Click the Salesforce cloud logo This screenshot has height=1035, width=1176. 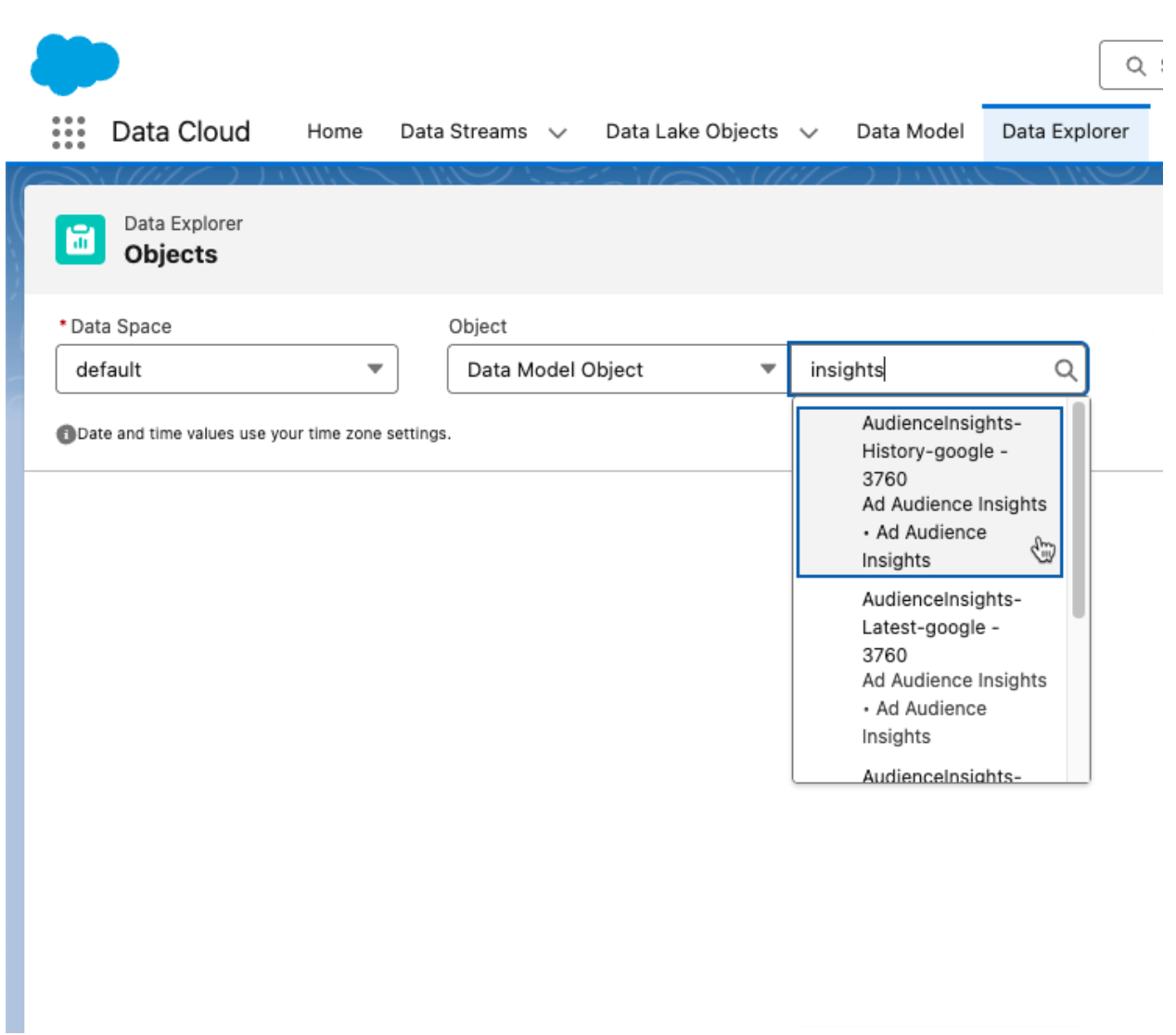(x=75, y=64)
